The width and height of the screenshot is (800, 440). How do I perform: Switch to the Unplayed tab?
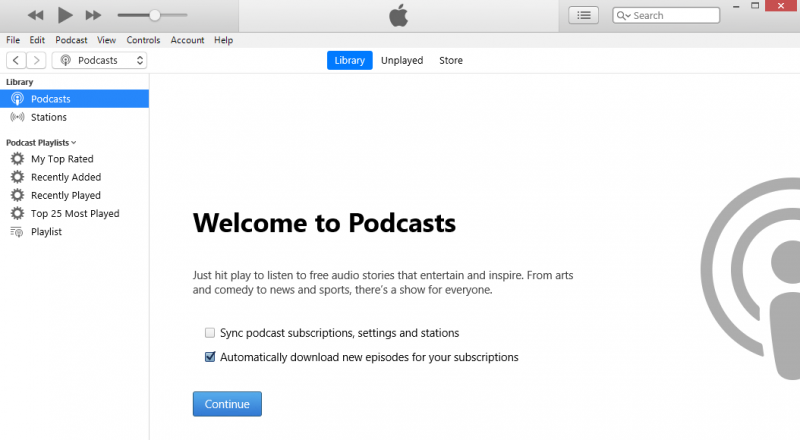tap(402, 60)
